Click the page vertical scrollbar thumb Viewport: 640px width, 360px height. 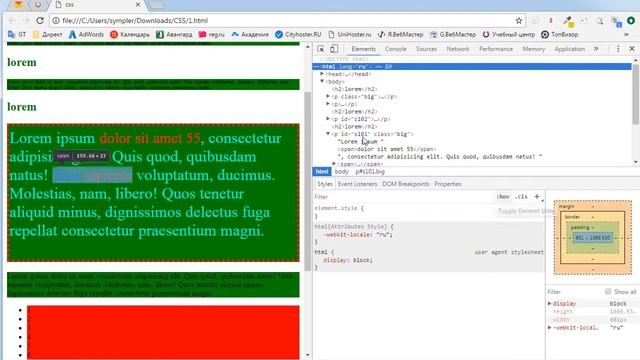[308, 181]
